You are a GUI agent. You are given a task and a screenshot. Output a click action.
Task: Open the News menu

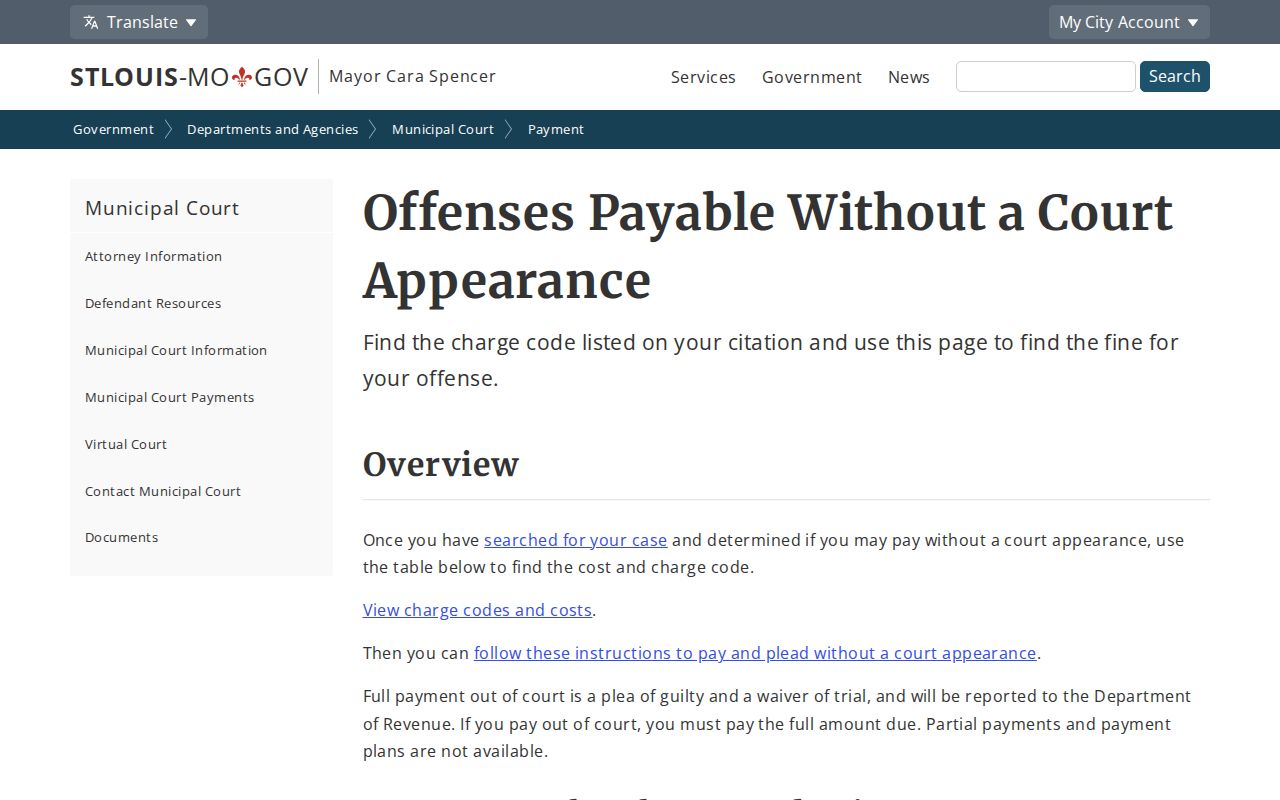(x=909, y=77)
